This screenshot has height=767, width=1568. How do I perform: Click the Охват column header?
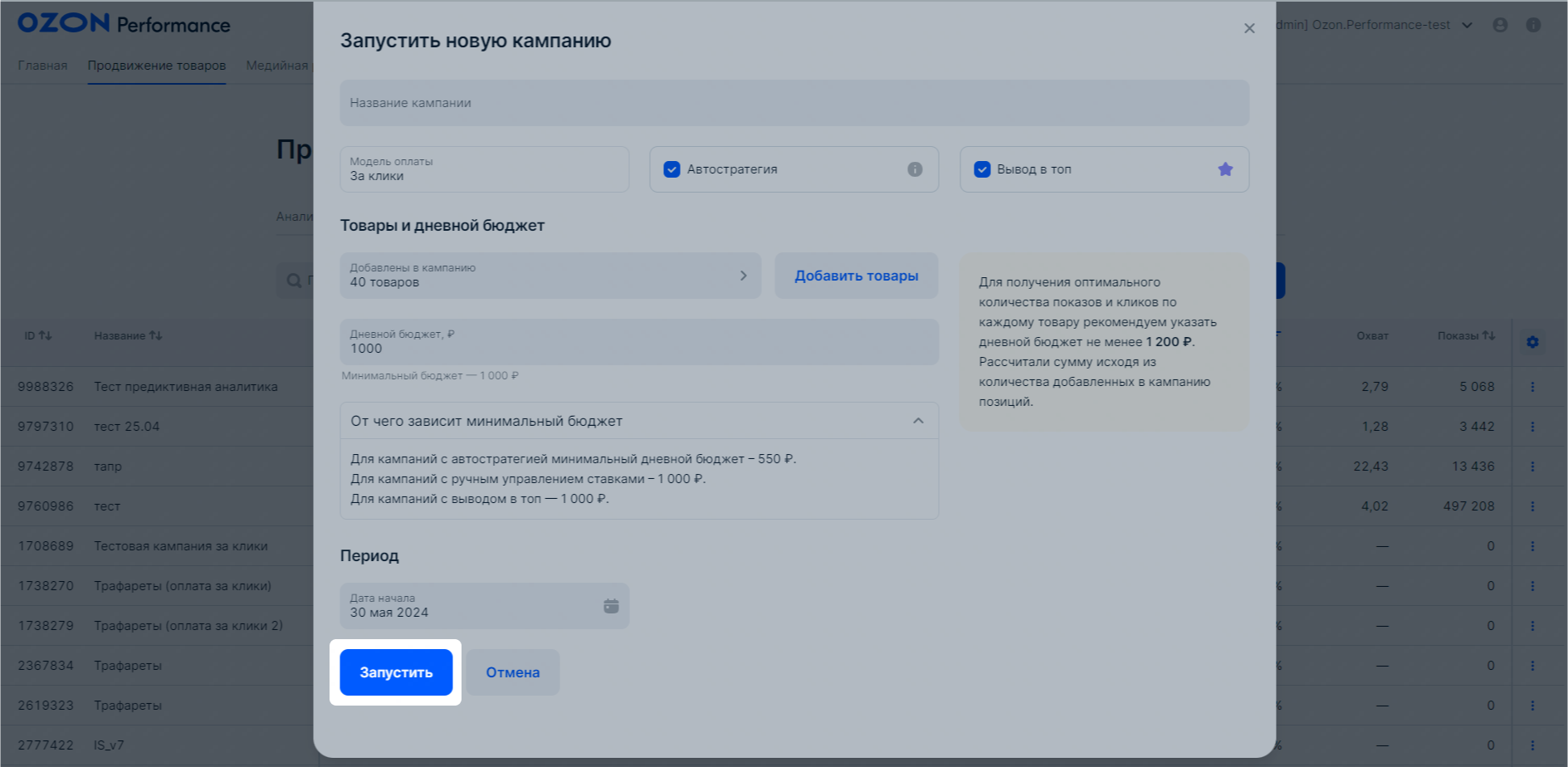point(1372,336)
